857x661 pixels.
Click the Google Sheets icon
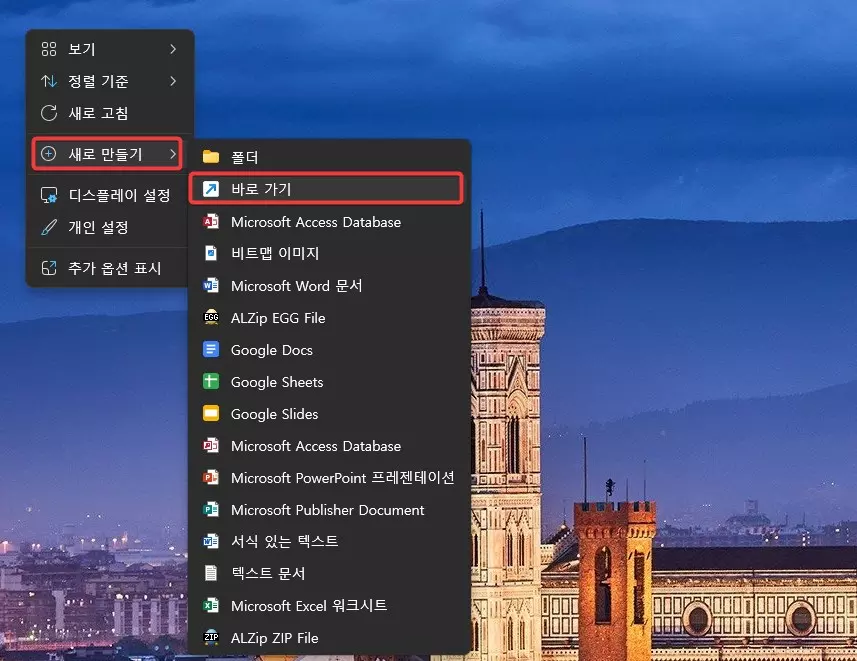211,381
